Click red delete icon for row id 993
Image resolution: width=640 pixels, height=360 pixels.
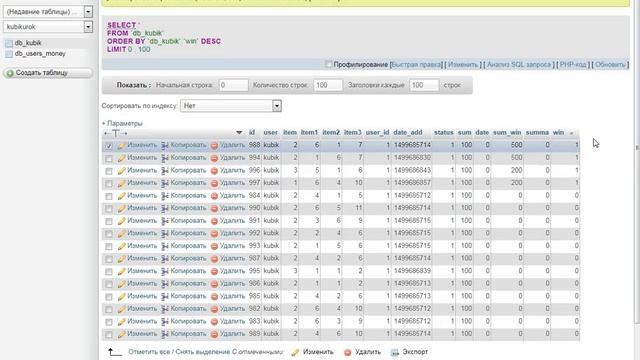[214, 247]
